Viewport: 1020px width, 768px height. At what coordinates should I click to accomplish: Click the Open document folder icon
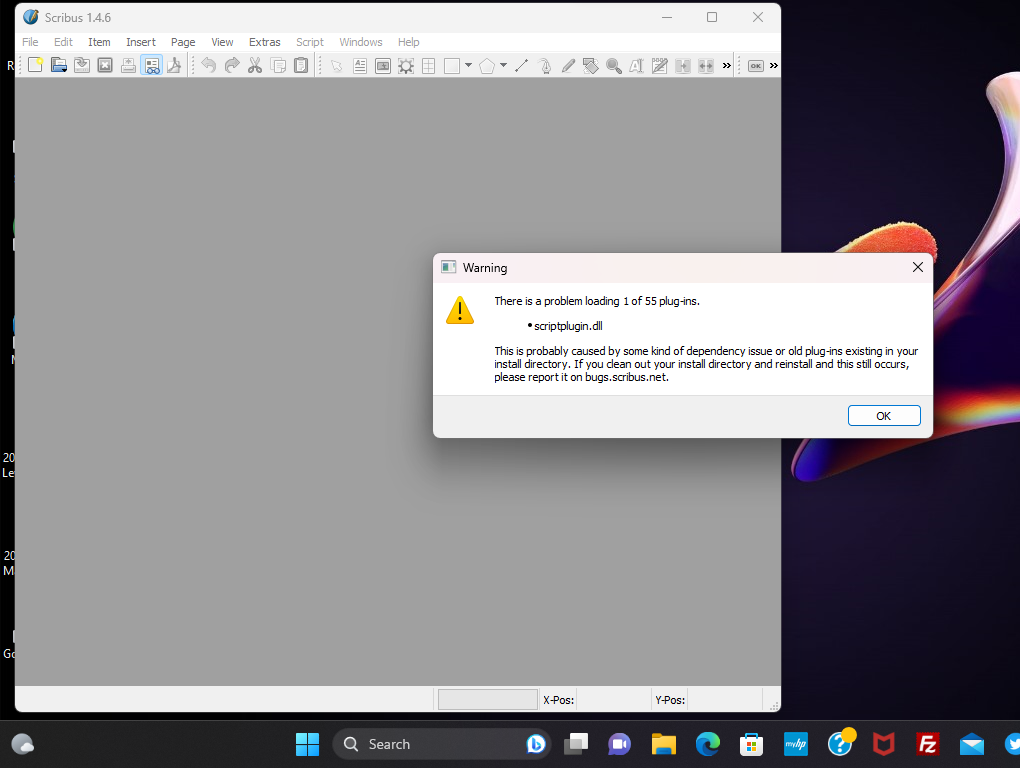[58, 66]
